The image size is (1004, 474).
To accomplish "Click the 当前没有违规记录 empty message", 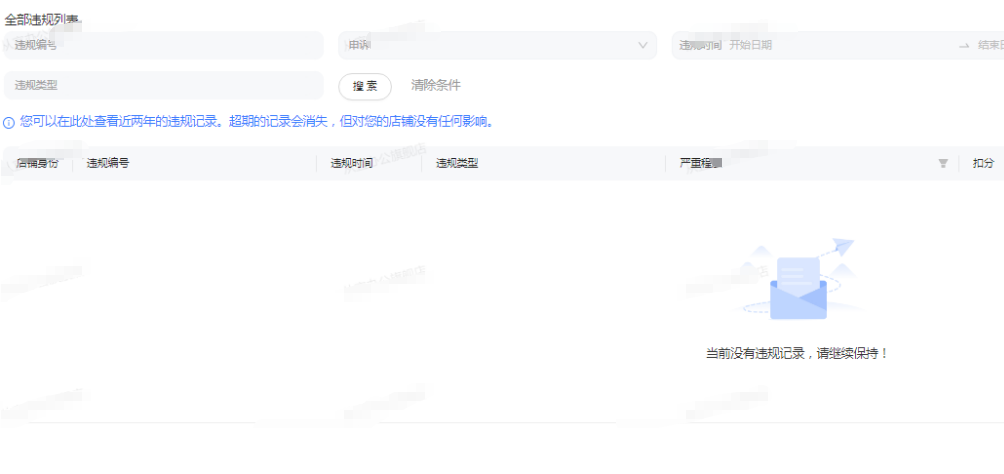I will point(797,354).
